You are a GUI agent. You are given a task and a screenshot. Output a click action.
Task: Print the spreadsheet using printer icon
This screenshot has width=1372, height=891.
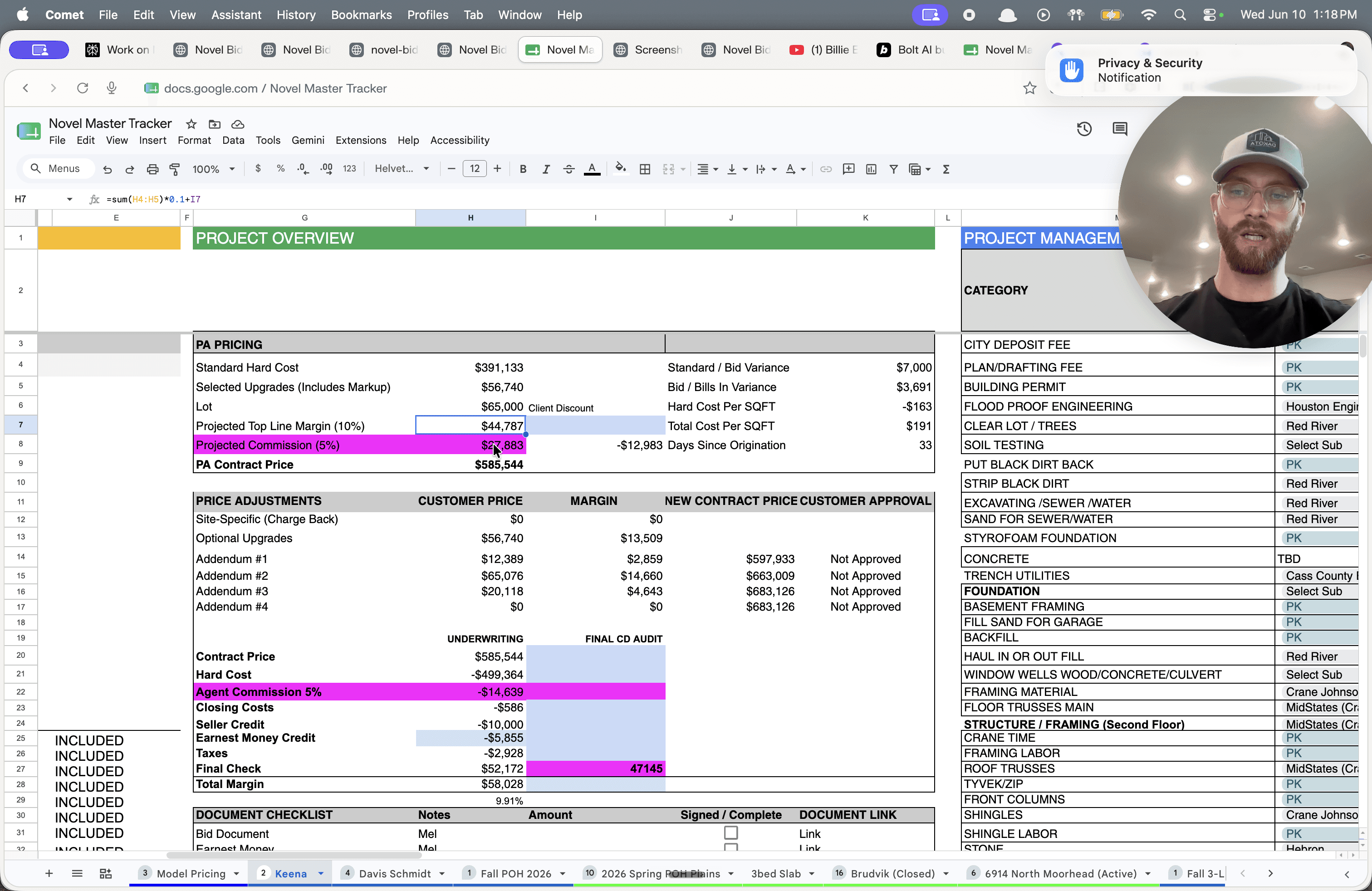pos(152,169)
